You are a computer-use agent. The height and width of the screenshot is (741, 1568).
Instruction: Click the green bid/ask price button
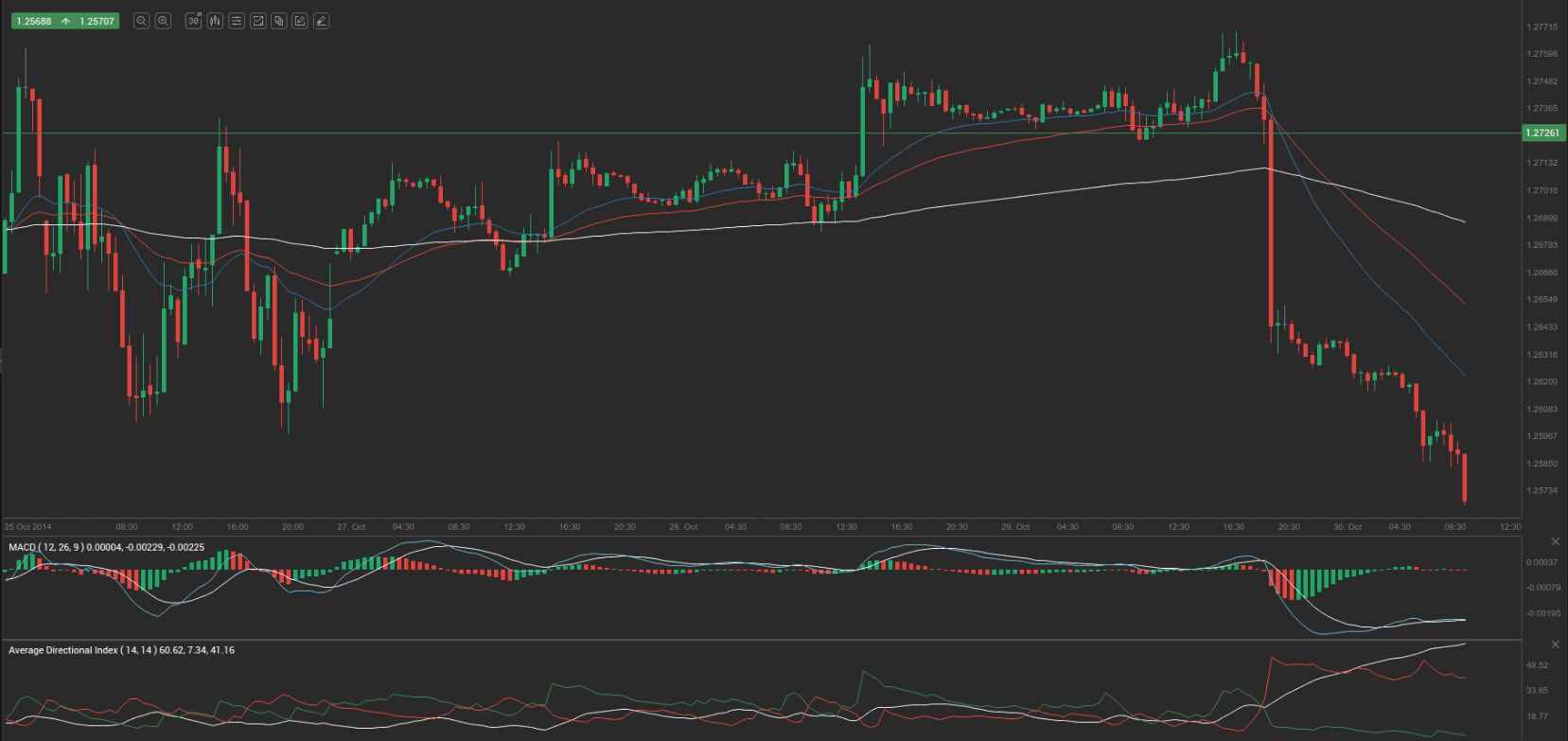pos(64,21)
